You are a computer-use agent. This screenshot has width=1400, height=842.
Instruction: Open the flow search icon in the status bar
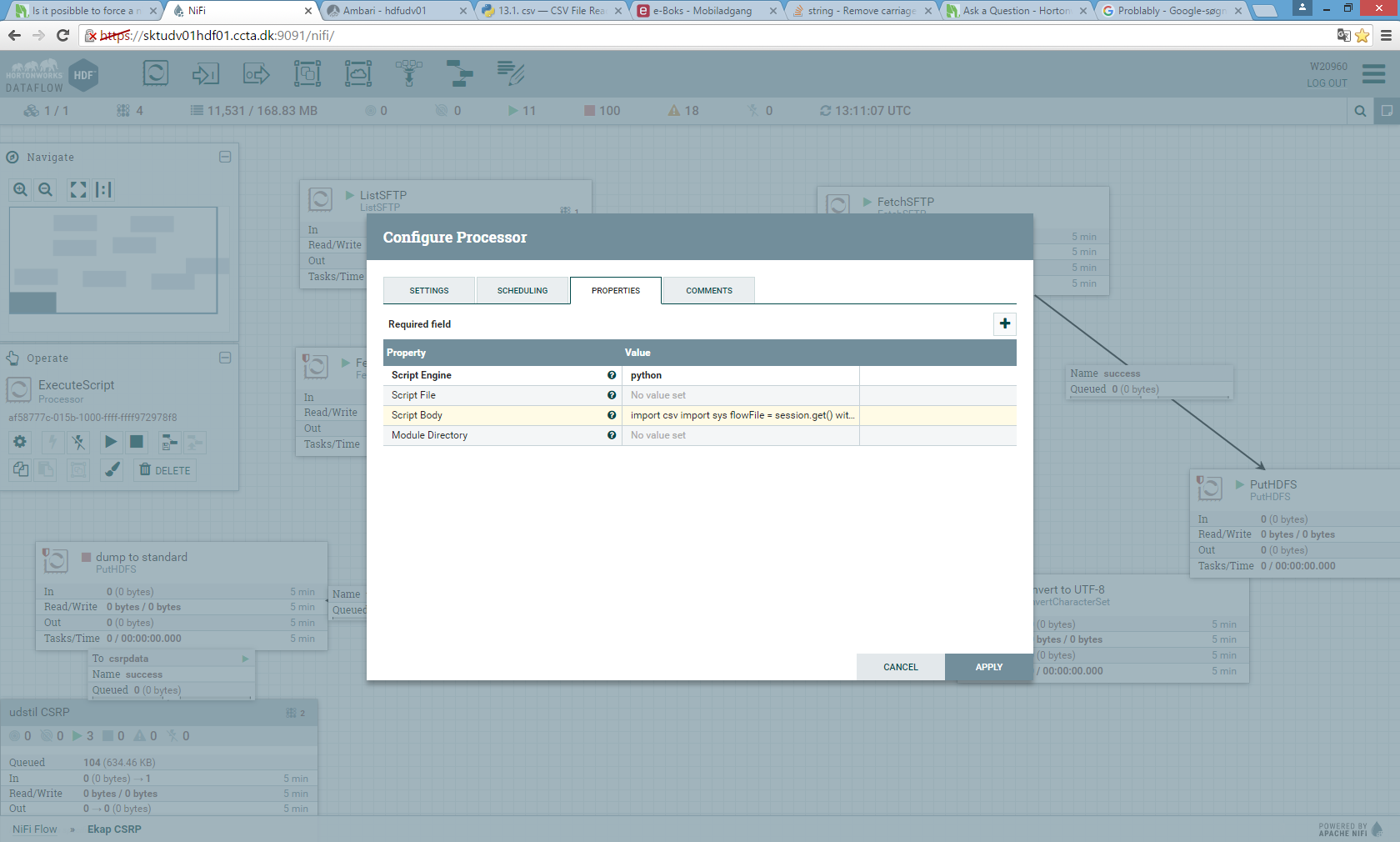point(1359,110)
